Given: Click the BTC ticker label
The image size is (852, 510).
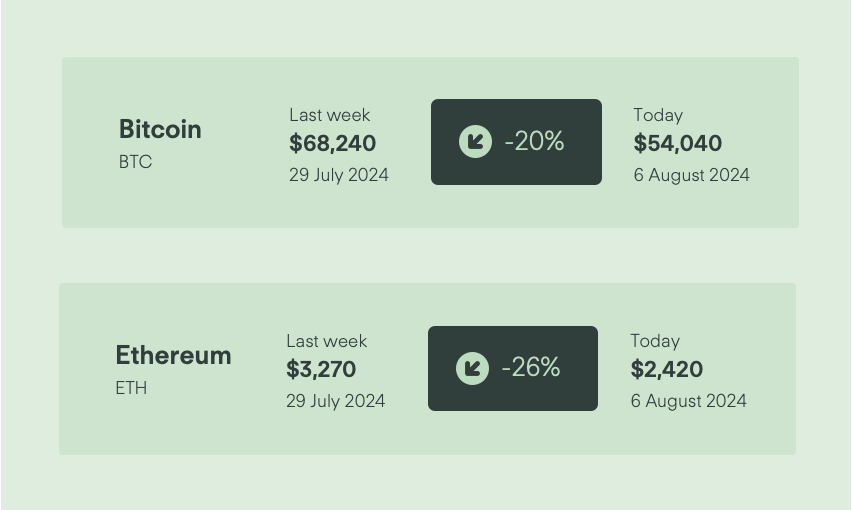Looking at the screenshot, I should (135, 162).
